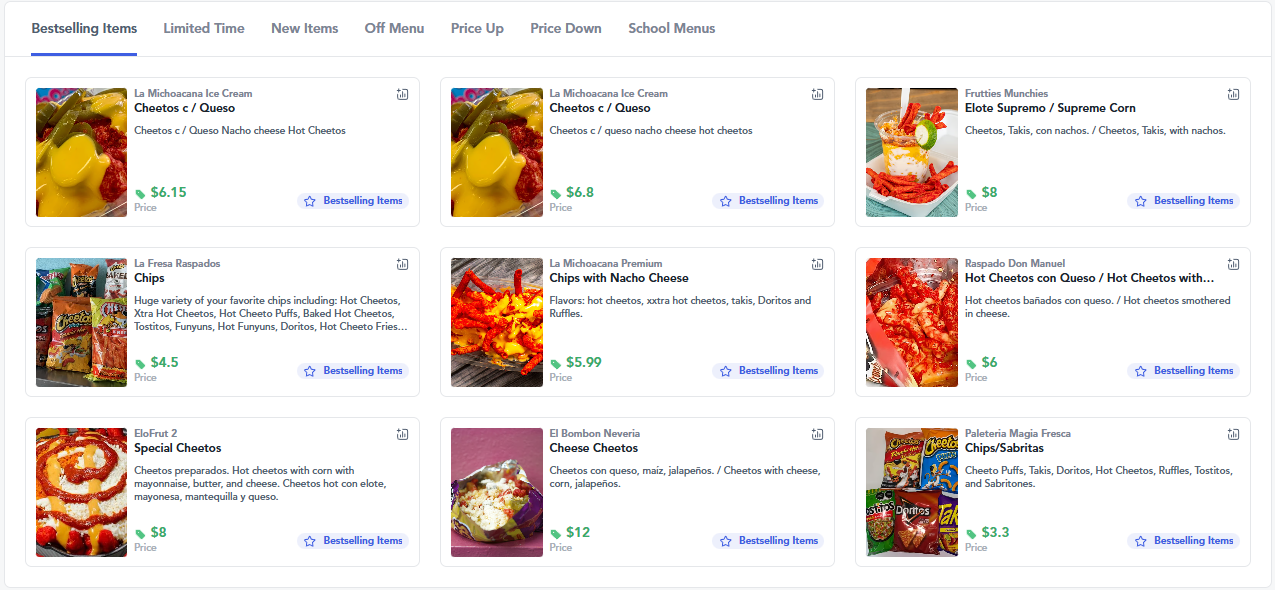The height and width of the screenshot is (590, 1275).
Task: Click chart icon on La Fresa Raspados Chips card
Action: [402, 264]
